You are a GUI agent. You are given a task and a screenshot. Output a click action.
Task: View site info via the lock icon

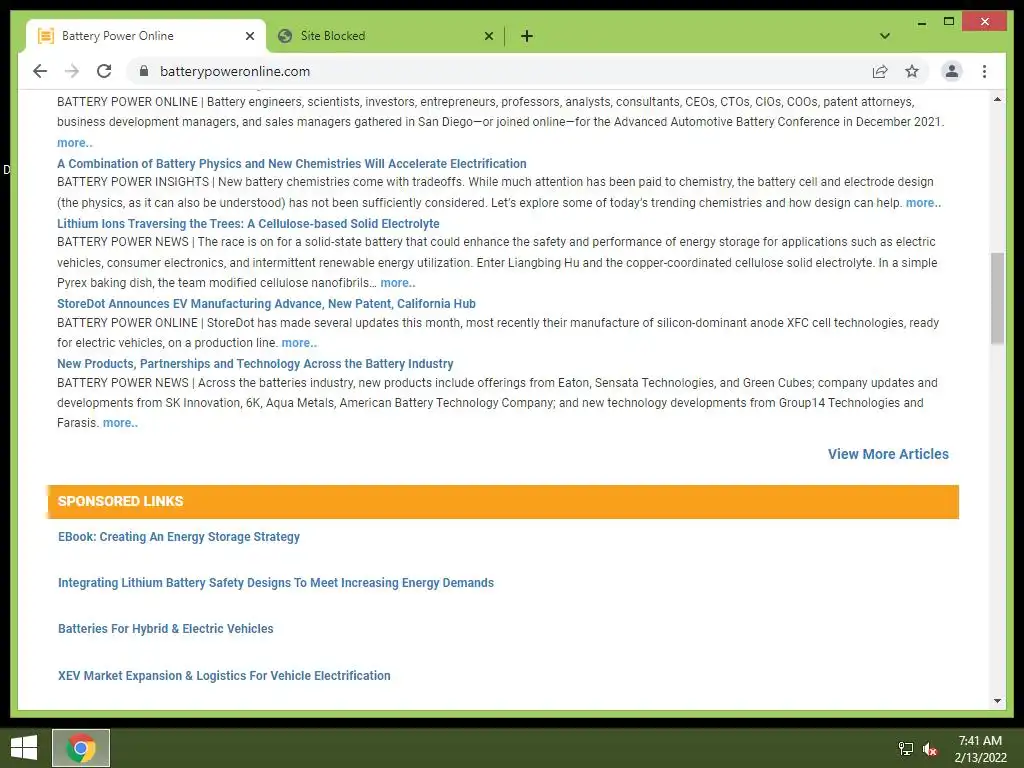coord(144,71)
